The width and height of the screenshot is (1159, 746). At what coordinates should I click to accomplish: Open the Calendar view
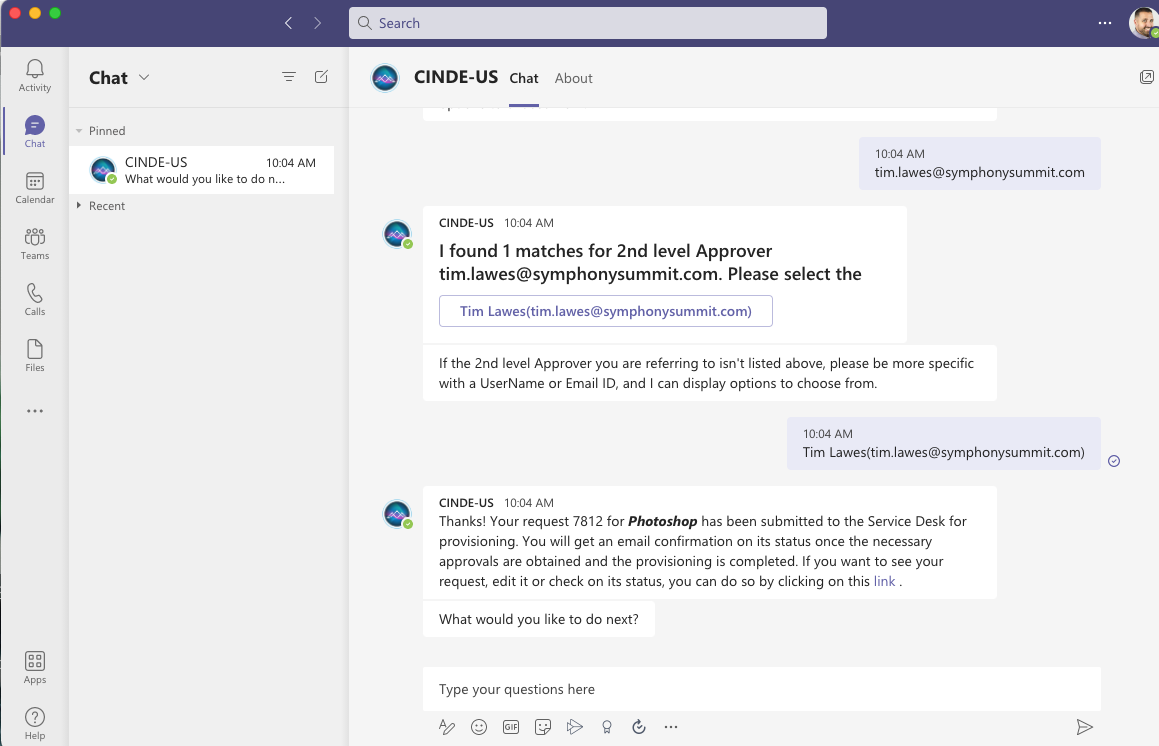[35, 188]
